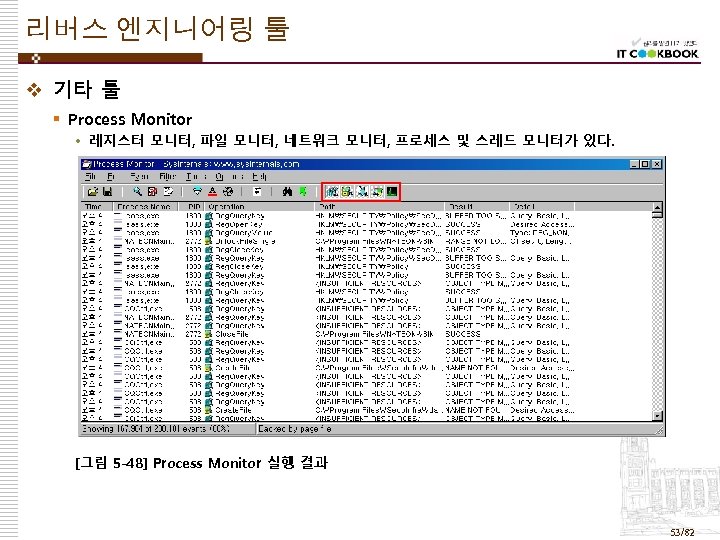Click the Backed by page file status text
Viewport: 720px width, 540px height.
[x=294, y=429]
